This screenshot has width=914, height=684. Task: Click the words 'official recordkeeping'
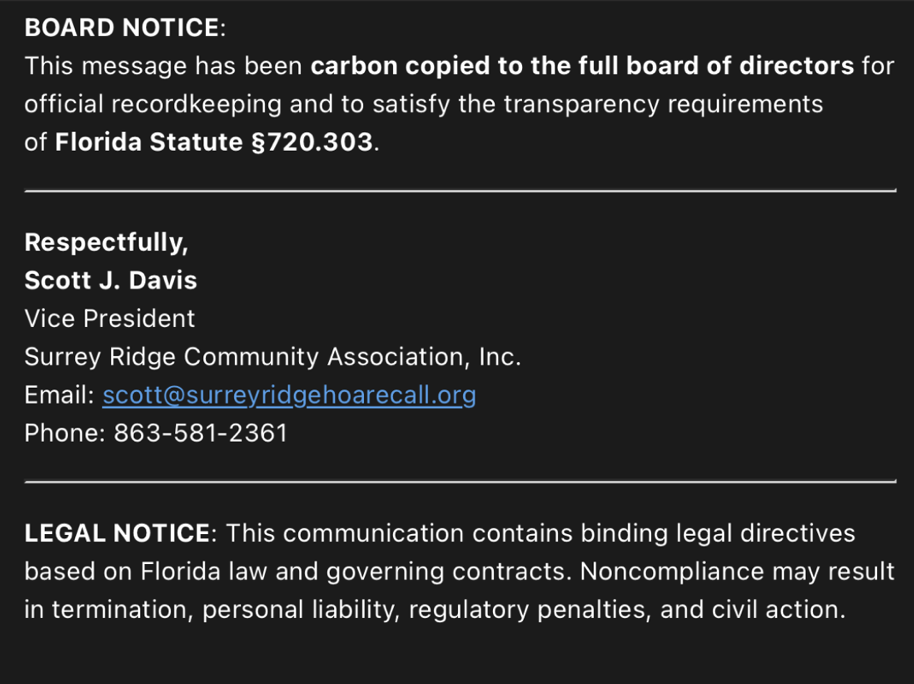pos(153,104)
